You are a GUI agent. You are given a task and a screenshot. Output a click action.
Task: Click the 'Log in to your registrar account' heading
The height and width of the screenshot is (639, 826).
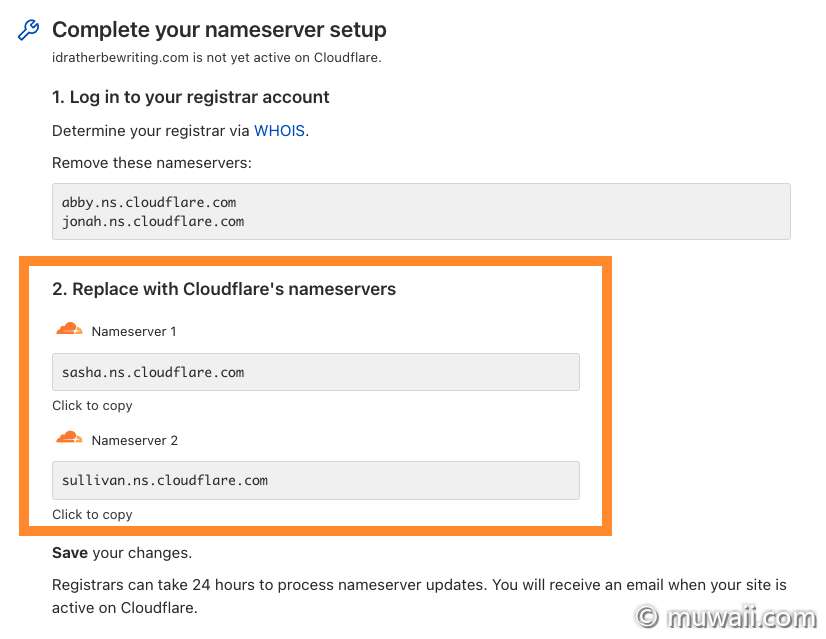pyautogui.click(x=191, y=97)
